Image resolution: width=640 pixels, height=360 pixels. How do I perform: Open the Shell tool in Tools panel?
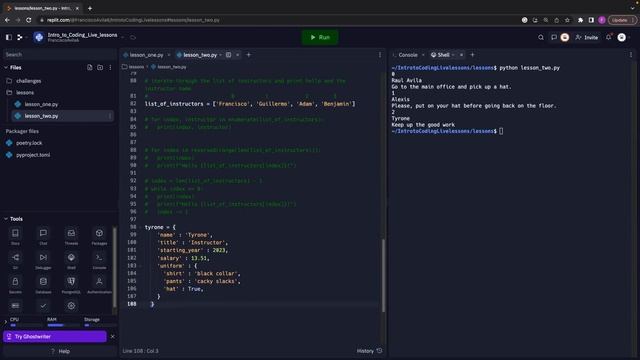[71, 261]
